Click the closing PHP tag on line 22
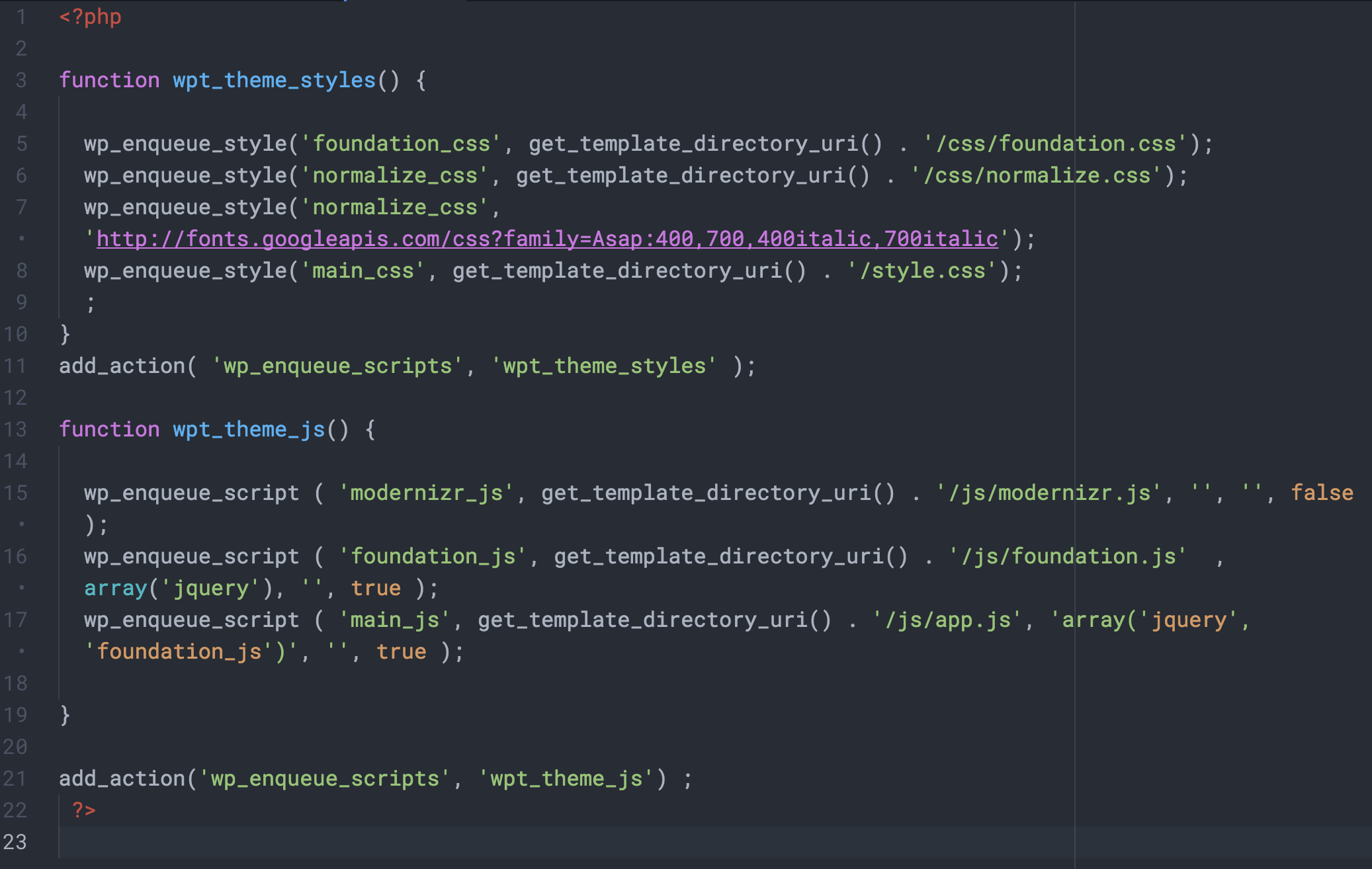Screen dimensions: 1372x869 82,809
